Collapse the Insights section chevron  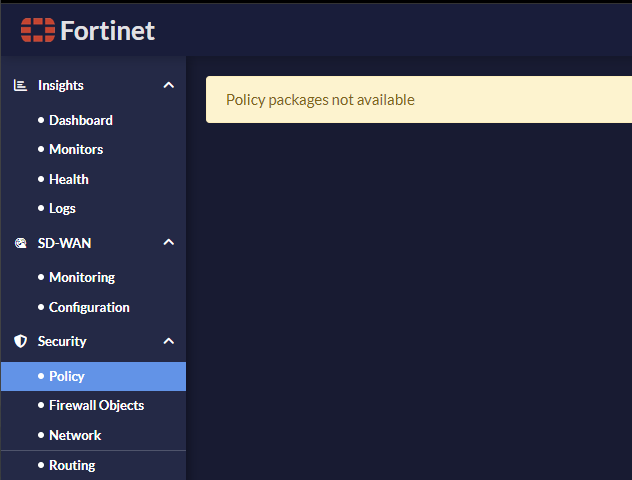(x=168, y=86)
